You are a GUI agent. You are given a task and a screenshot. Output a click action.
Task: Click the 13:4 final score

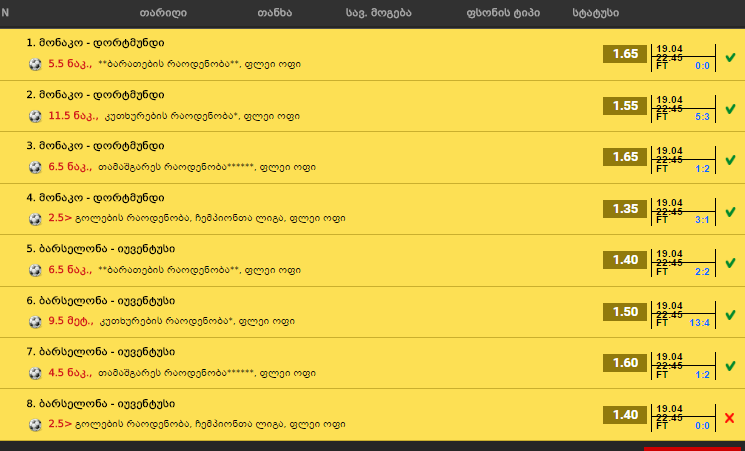pos(699,323)
